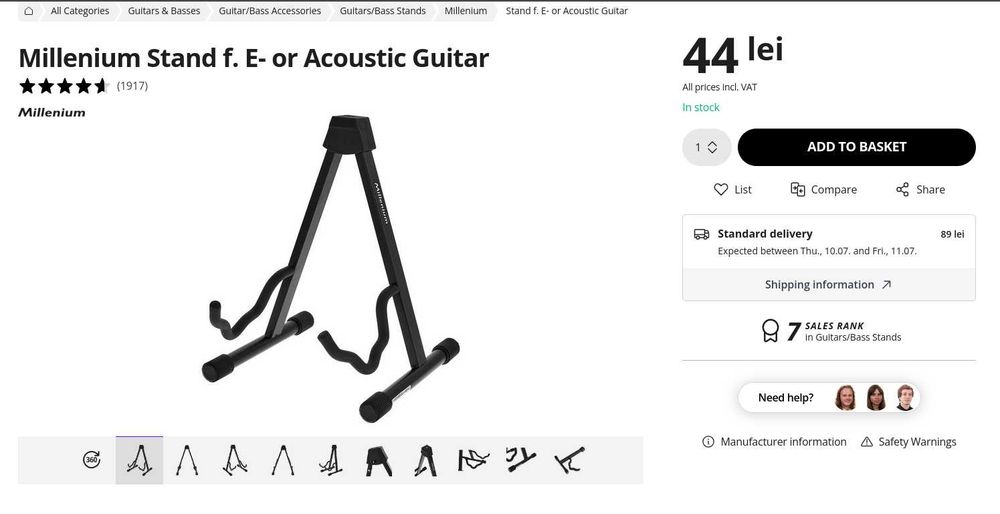Click the sales rank ribbon badge
Screen dimensions: 1000x514
(770, 331)
